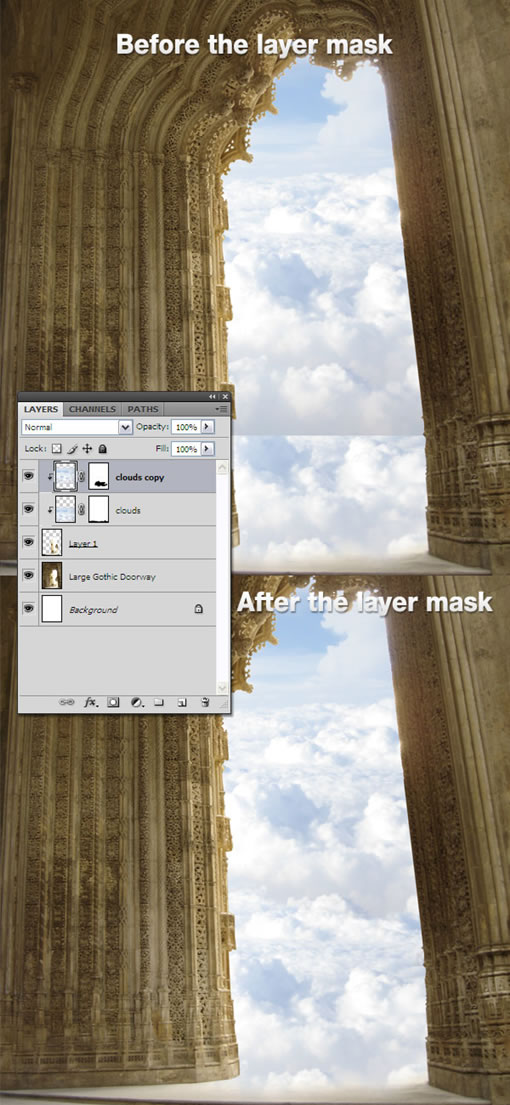Hide the clouds copy layer
This screenshot has height=1105, width=510.
click(x=28, y=476)
